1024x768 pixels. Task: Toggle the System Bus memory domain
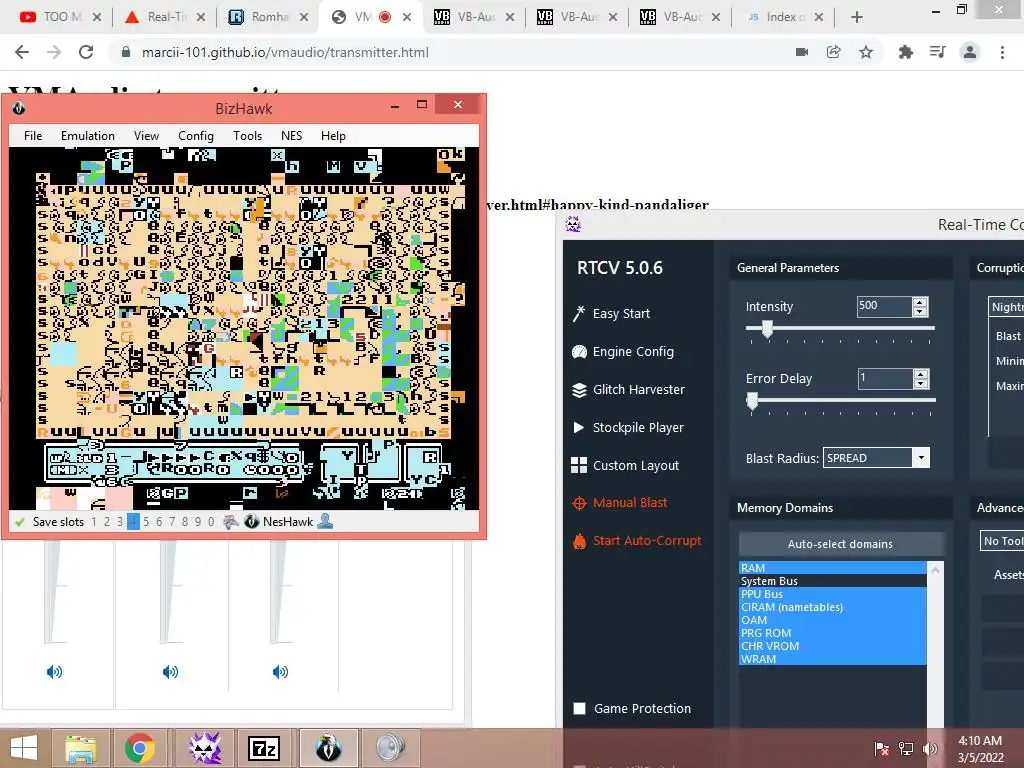[x=833, y=581]
